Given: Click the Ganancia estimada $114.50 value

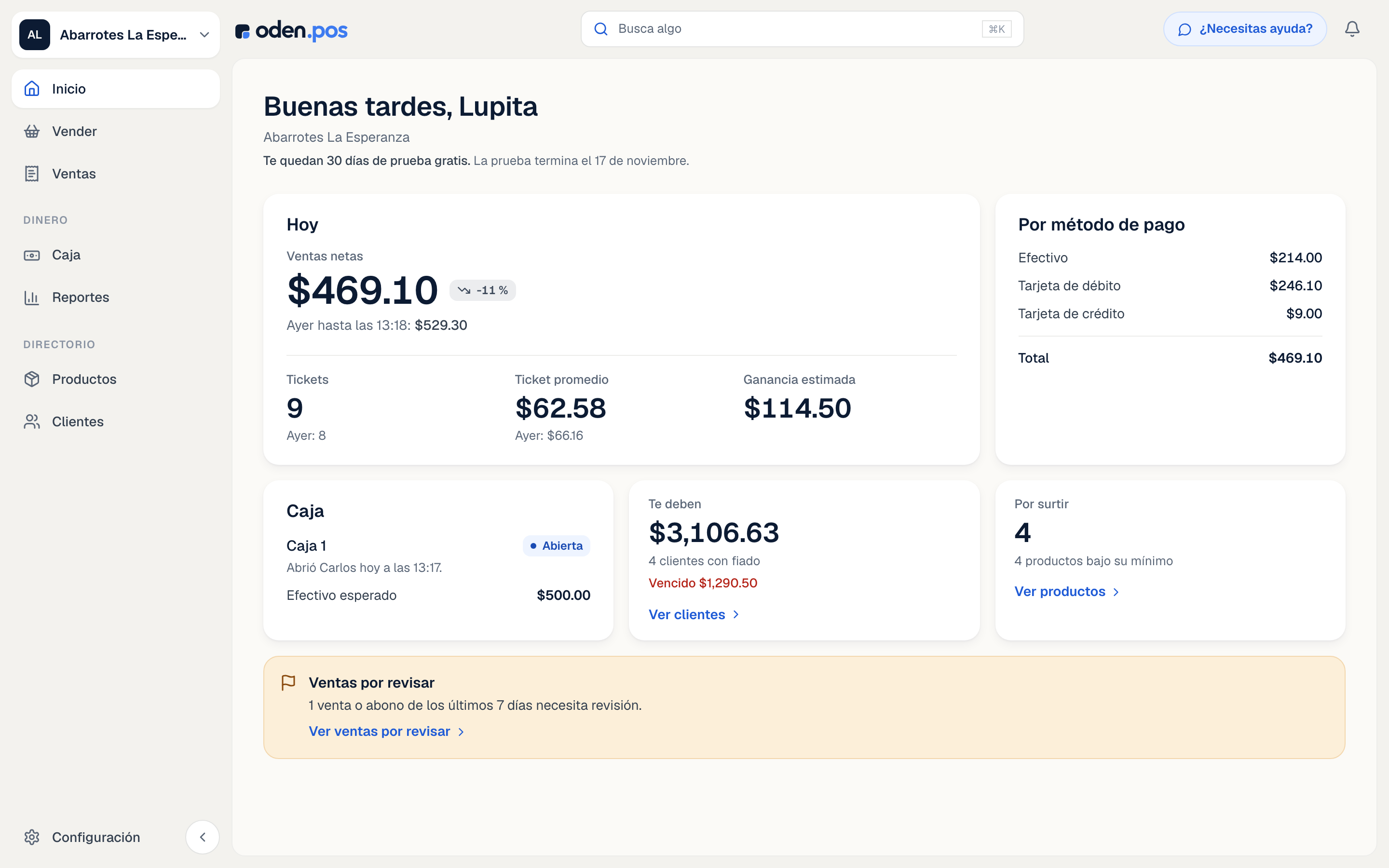Looking at the screenshot, I should point(797,408).
